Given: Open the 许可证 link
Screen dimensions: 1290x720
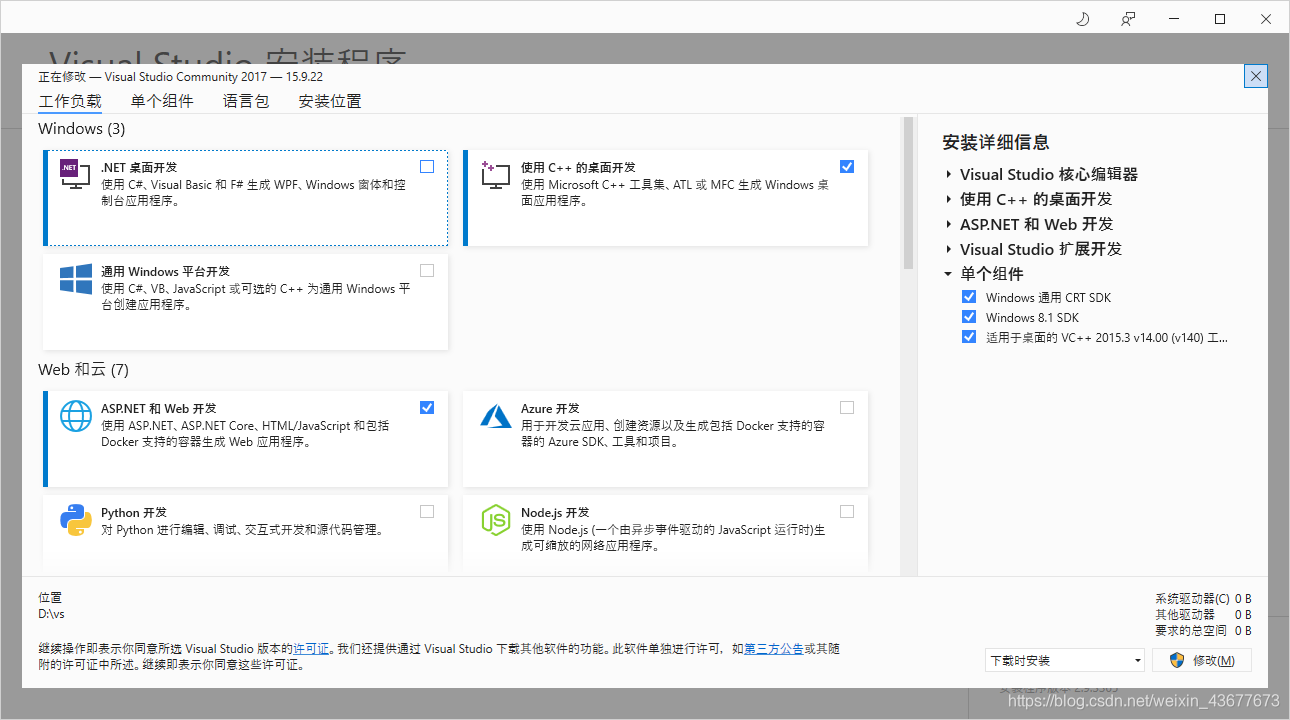Looking at the screenshot, I should pos(311,649).
